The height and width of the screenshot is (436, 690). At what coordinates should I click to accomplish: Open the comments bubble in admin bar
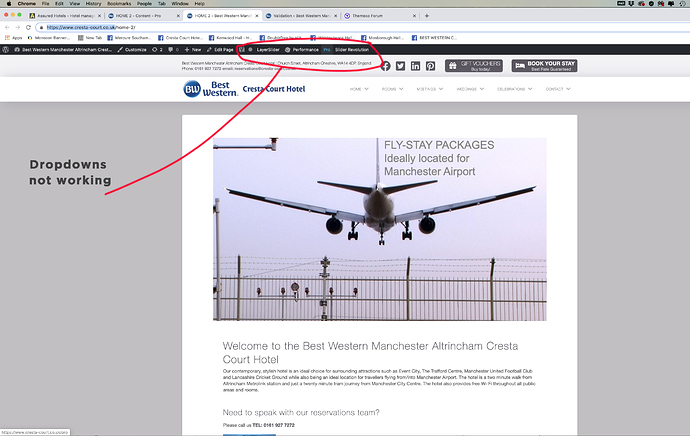[x=173, y=50]
